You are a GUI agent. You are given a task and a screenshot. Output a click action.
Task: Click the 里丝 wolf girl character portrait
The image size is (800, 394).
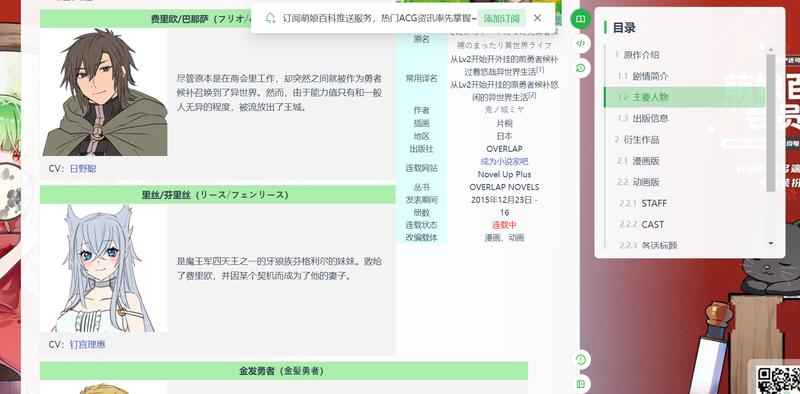[x=104, y=268]
